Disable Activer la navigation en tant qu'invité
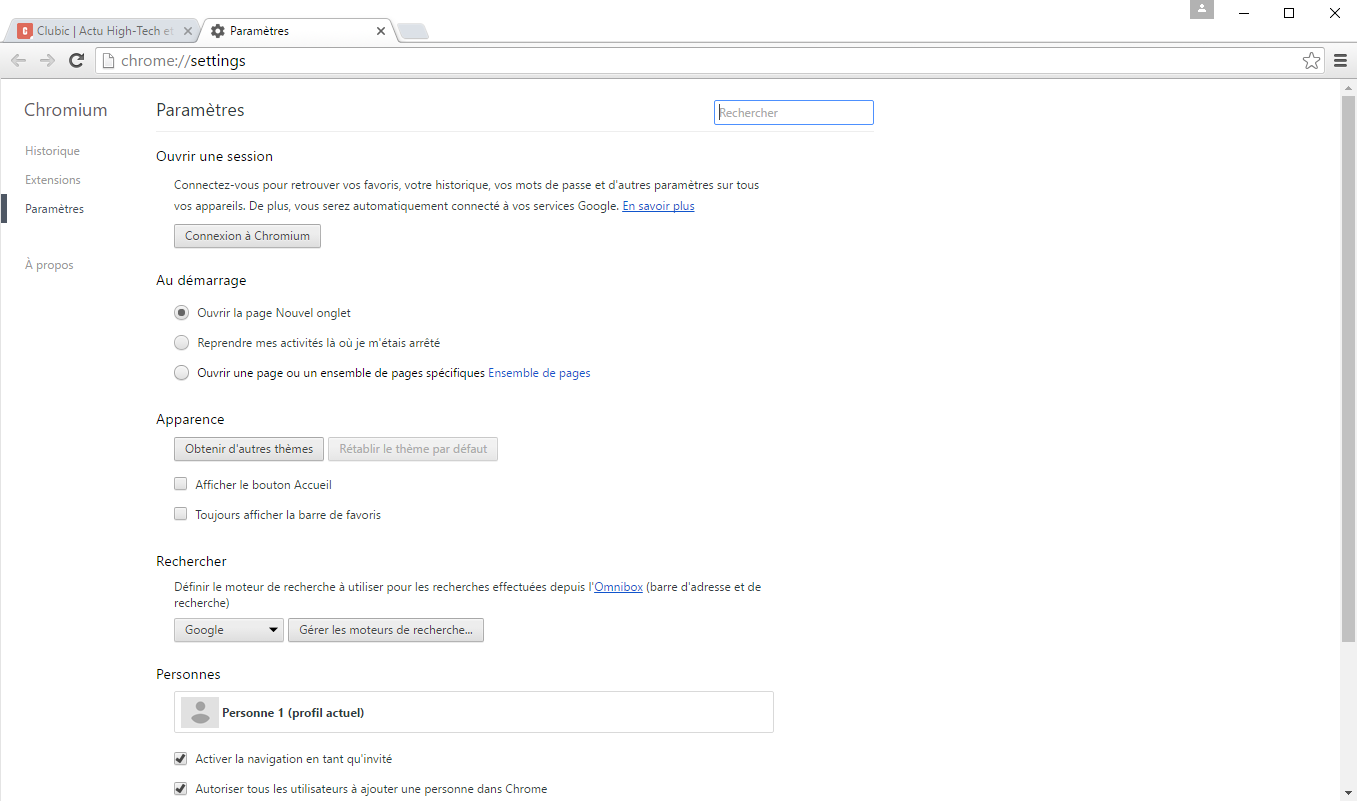The height and width of the screenshot is (801, 1357). tap(180, 758)
